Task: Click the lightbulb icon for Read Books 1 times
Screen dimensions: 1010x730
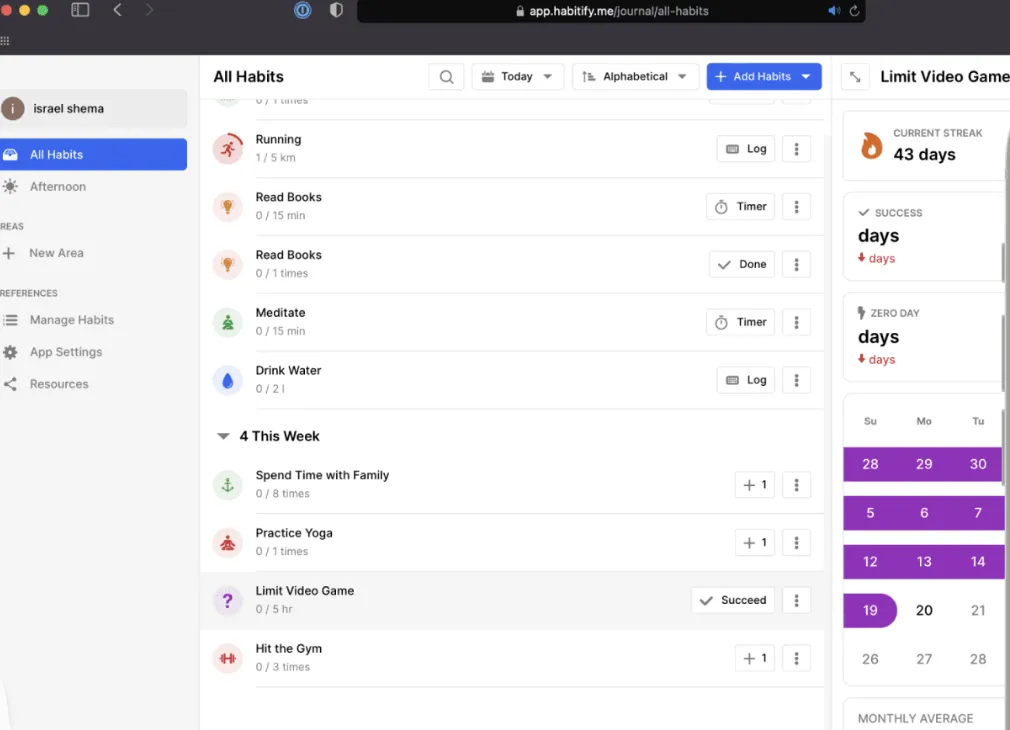Action: [x=228, y=265]
